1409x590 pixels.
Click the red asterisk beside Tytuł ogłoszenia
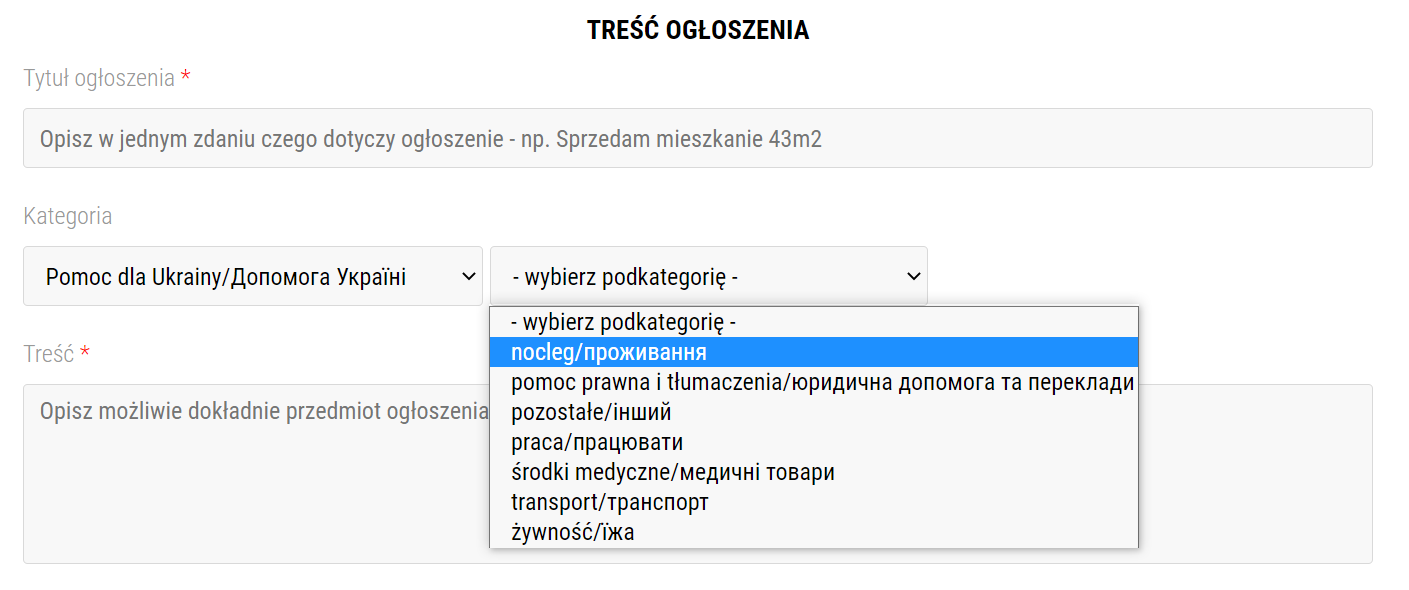(x=185, y=76)
